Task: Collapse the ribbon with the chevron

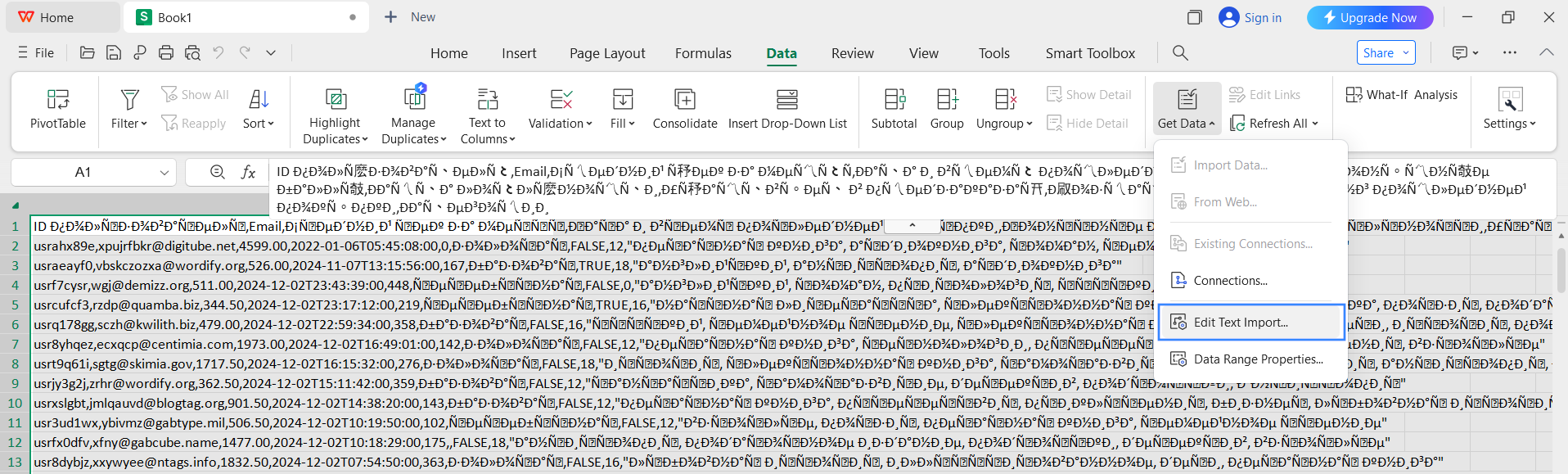Action: click(1546, 52)
